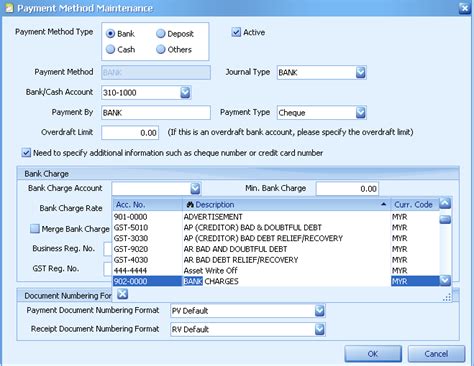Image resolution: width=474 pixels, height=366 pixels.
Task: Close the Payment Method Maintenance window
Action: (x=464, y=8)
